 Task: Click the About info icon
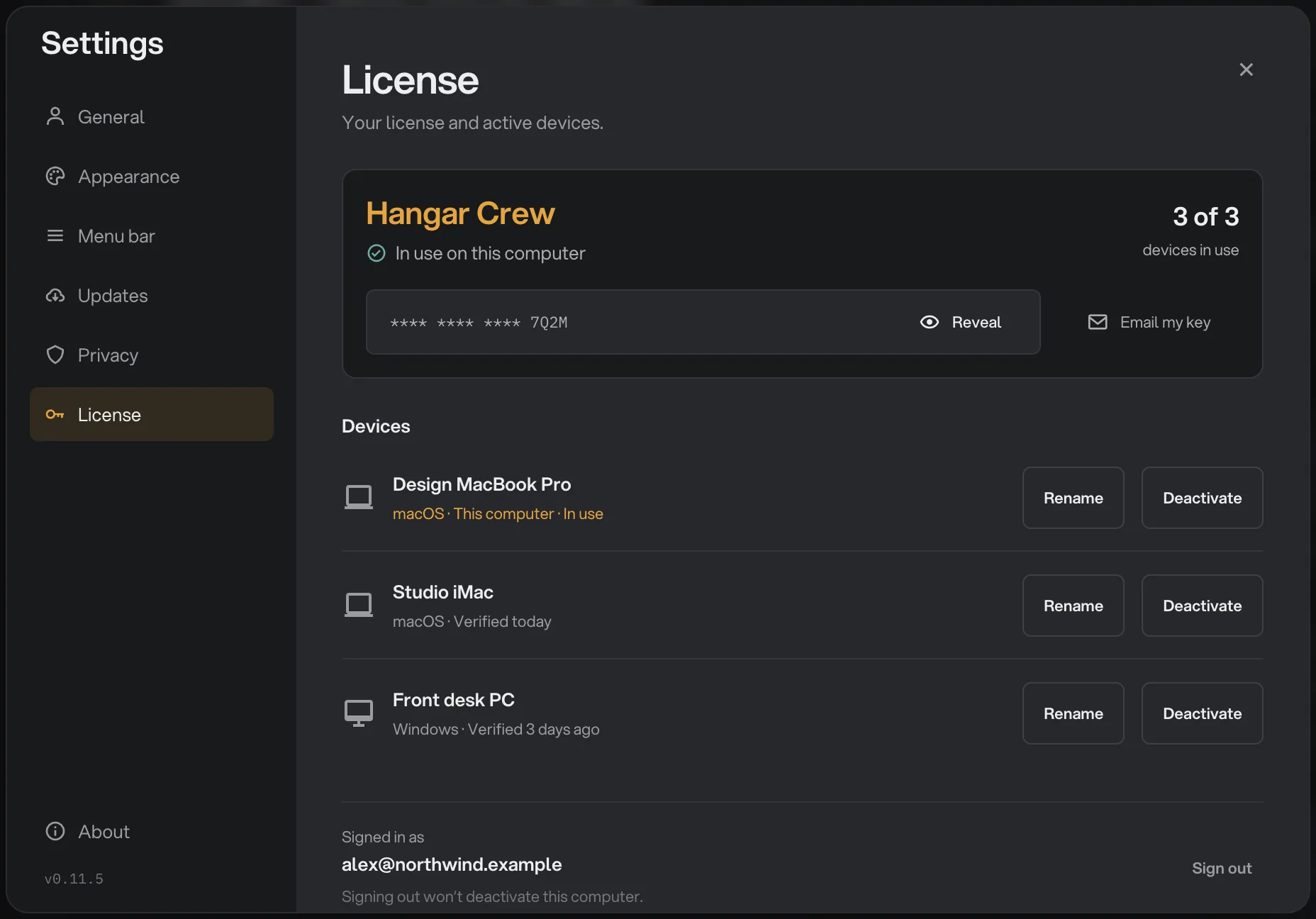[55, 831]
